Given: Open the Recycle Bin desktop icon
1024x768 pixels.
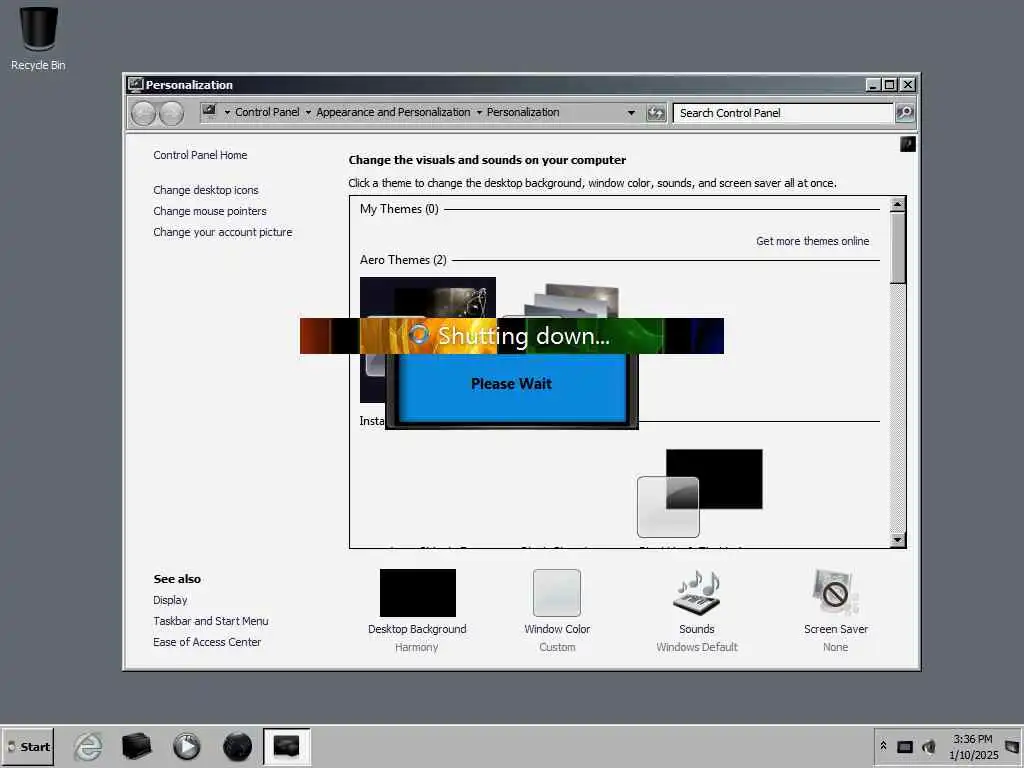Looking at the screenshot, I should (38, 39).
